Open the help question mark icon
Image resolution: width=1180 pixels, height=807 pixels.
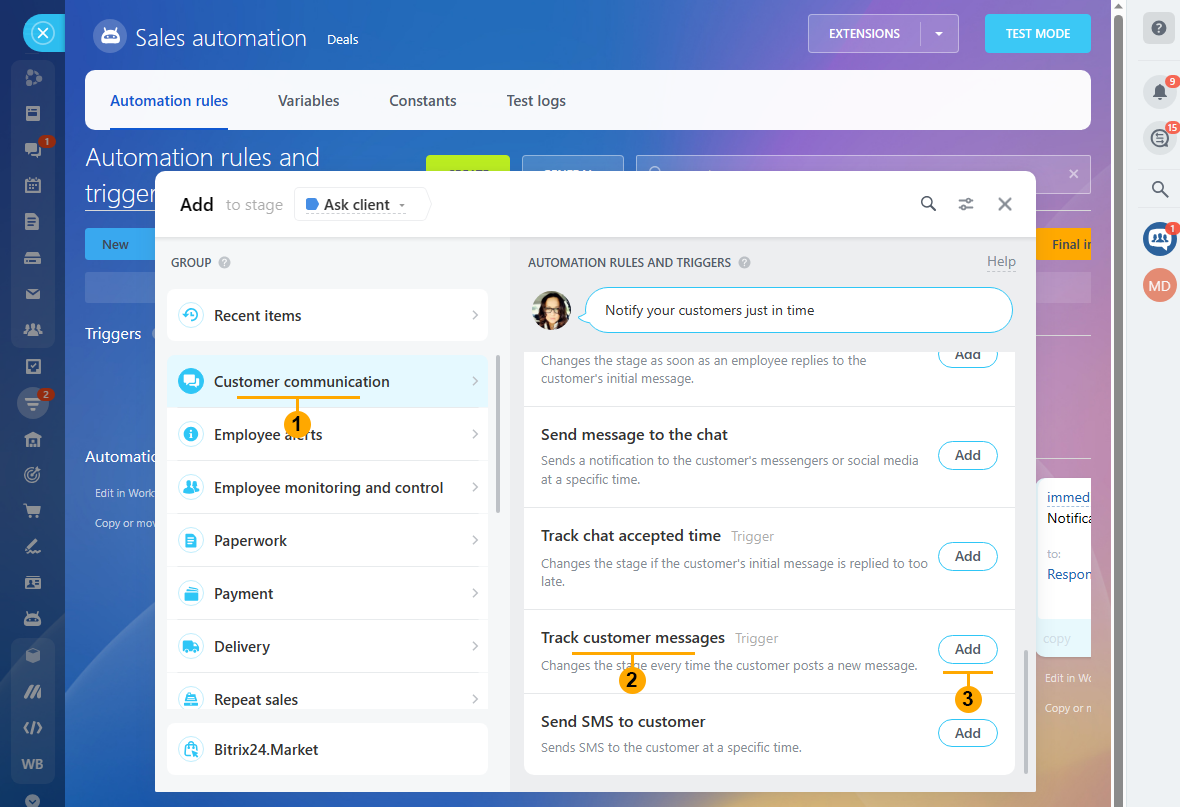1159,29
